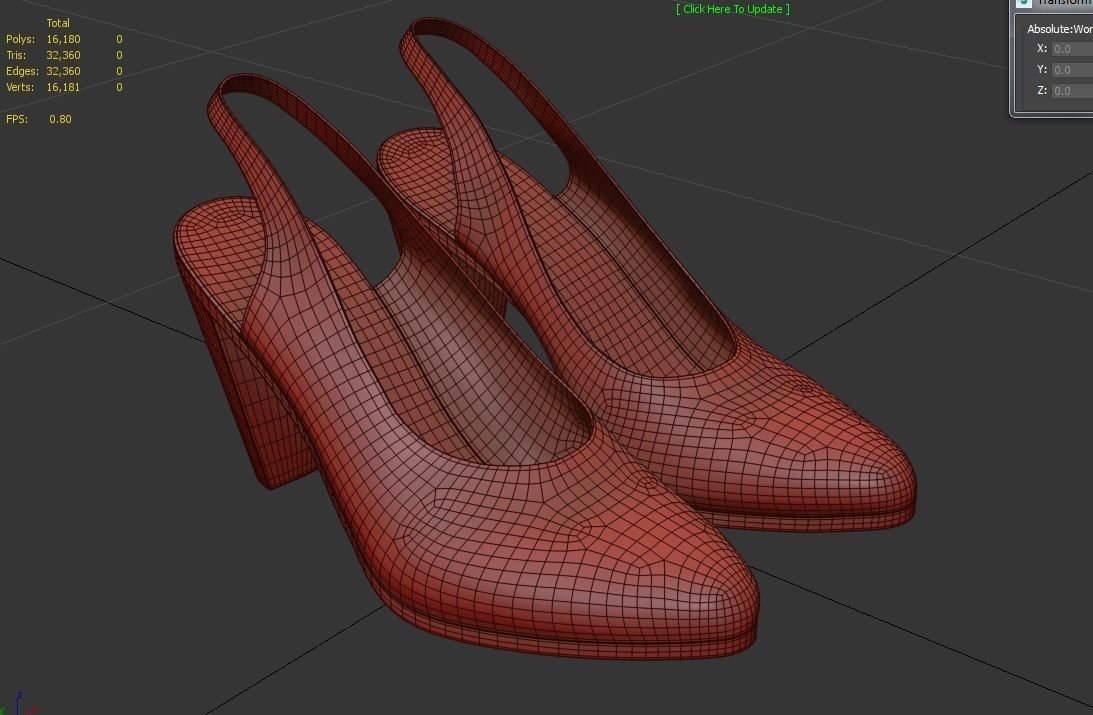Click the Tris count value 32,360
This screenshot has width=1093, height=715.
[63, 55]
